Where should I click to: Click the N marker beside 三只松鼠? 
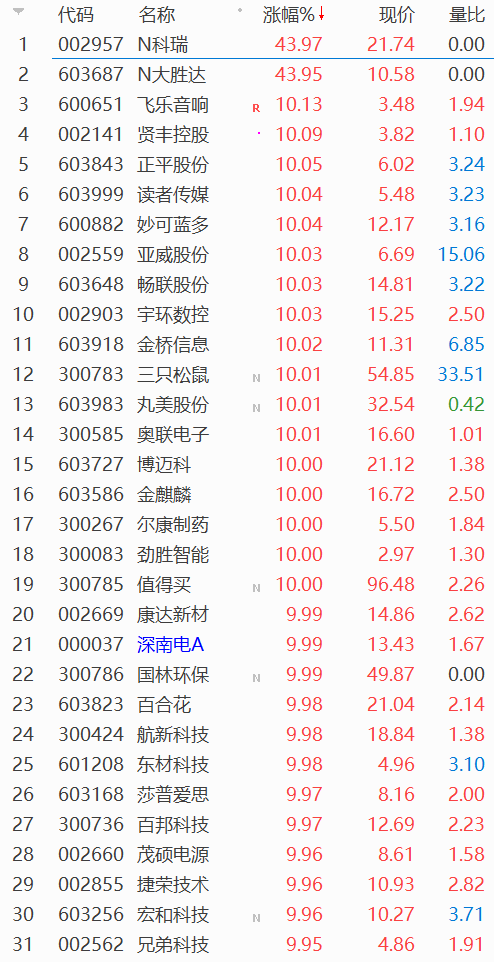point(256,379)
